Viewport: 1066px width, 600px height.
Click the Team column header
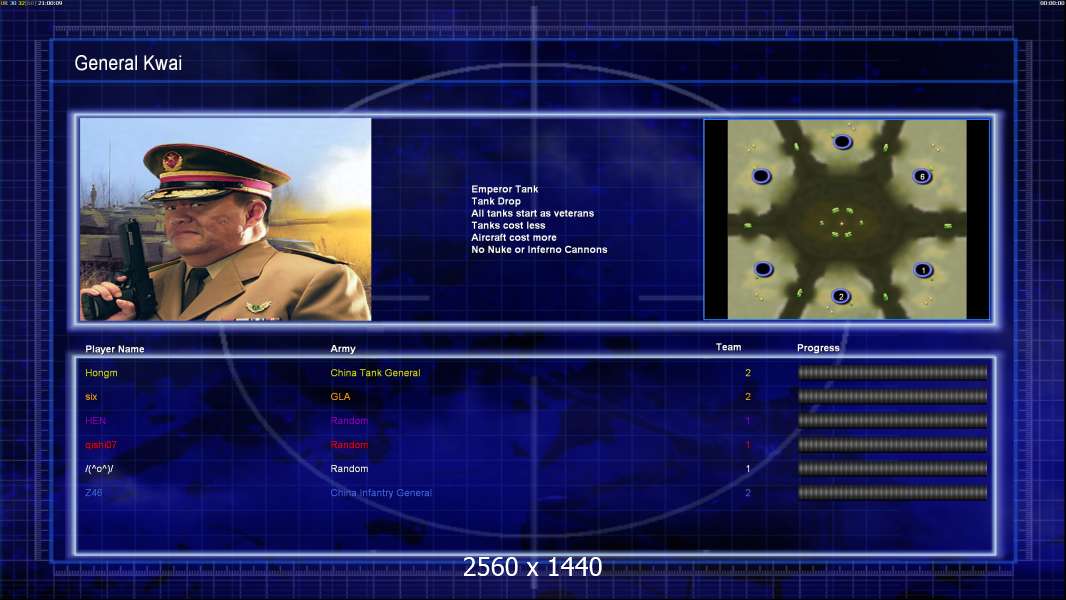(728, 347)
